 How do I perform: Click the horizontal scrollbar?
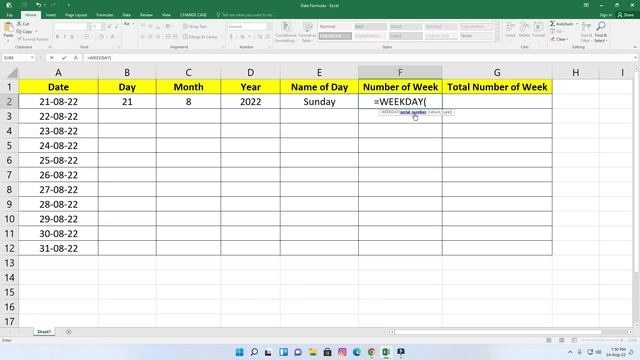(498, 332)
